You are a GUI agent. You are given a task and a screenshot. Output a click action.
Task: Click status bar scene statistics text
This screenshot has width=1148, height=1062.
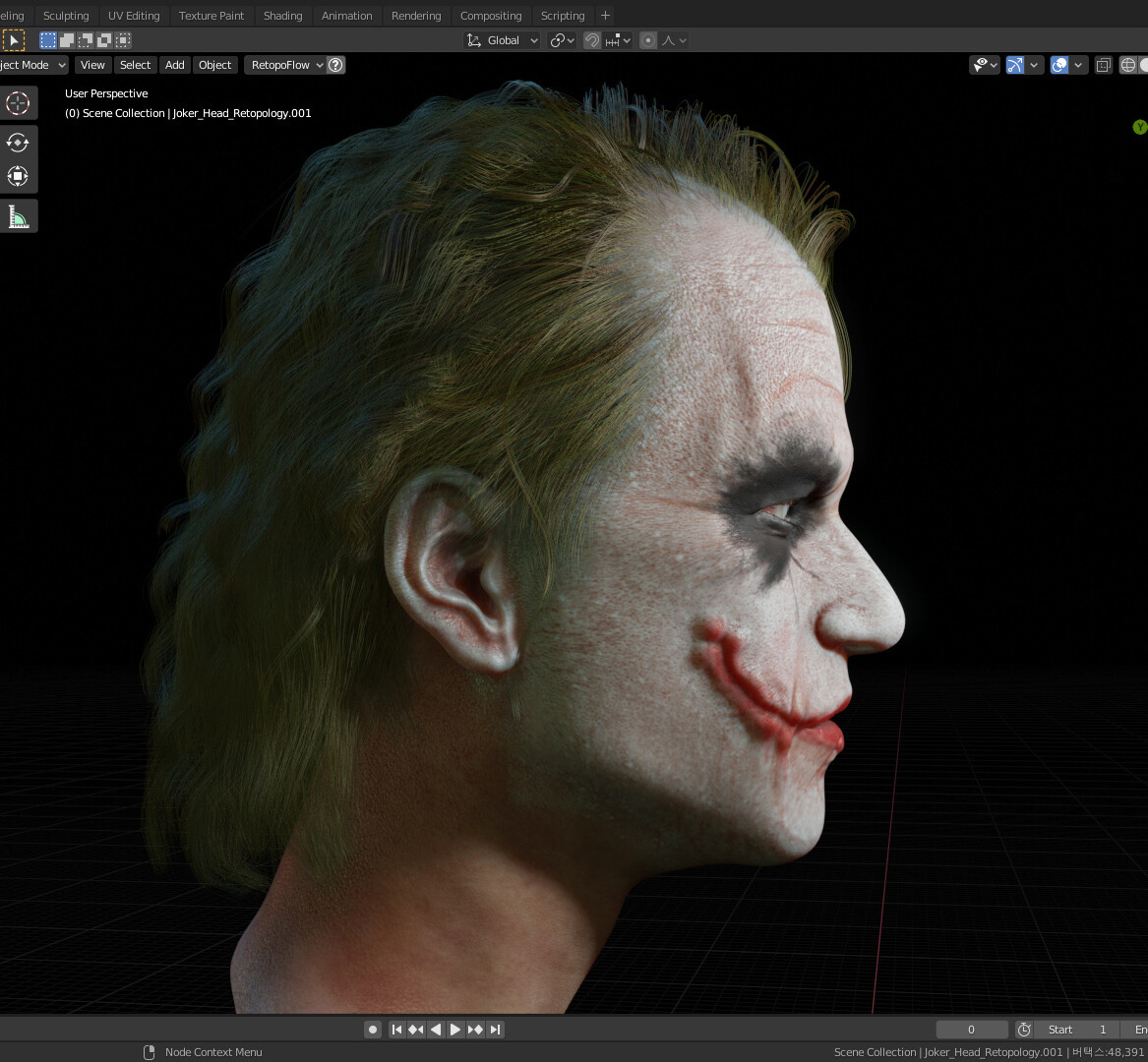(x=989, y=1052)
